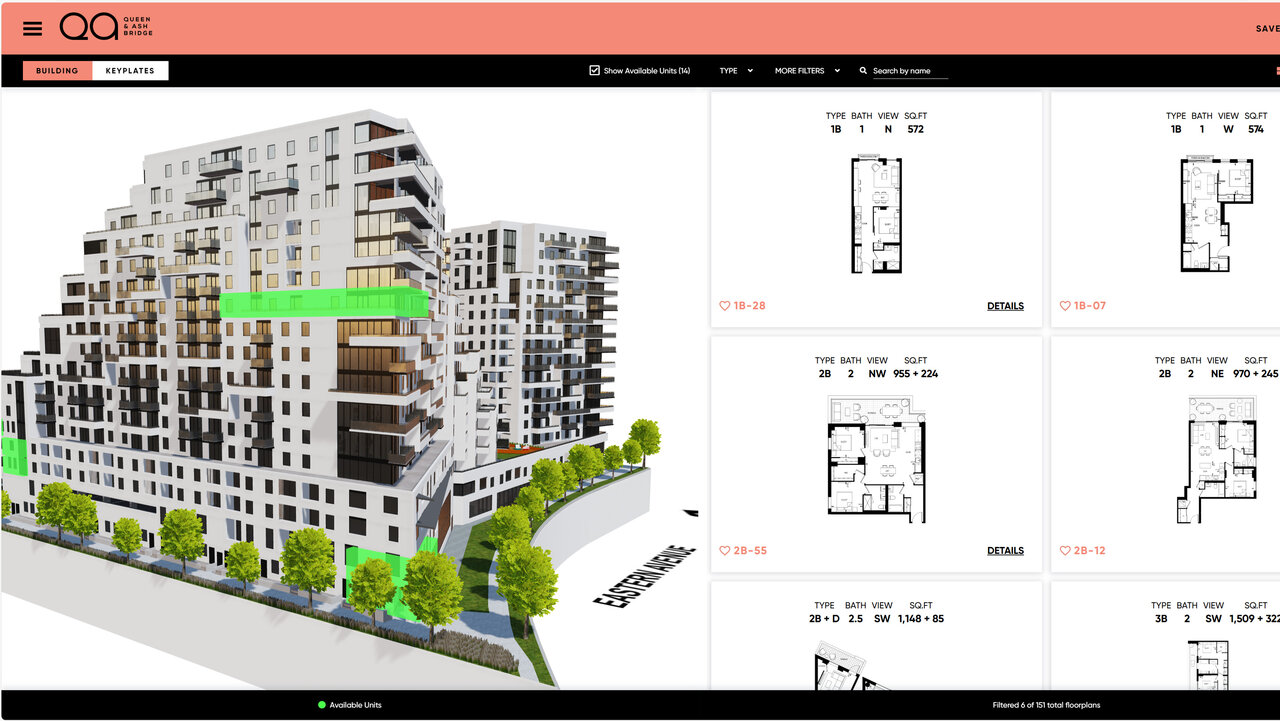Click the 2B-12 plan name label
Viewport: 1280px width, 721px height.
(x=1090, y=551)
